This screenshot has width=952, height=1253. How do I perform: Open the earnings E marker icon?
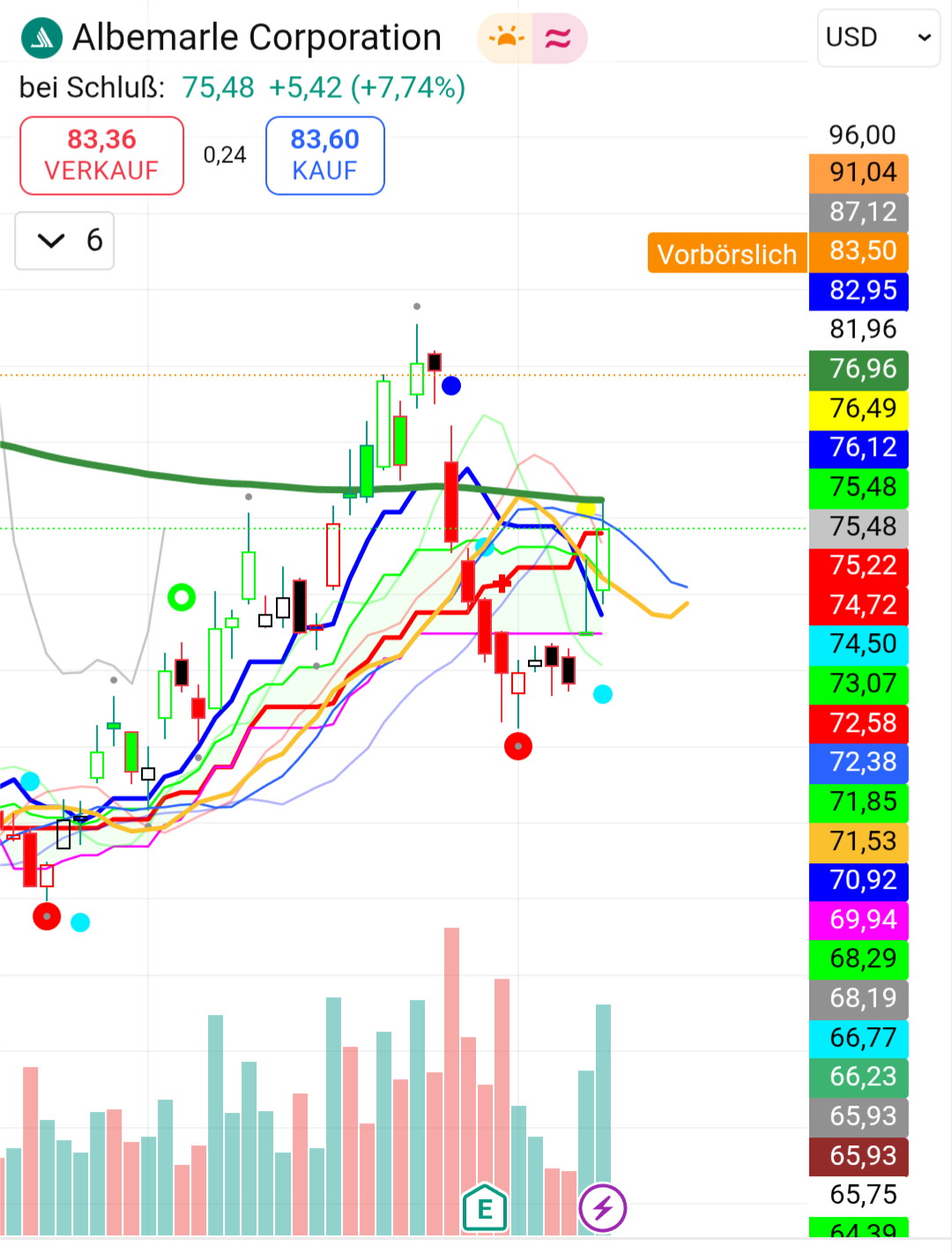(485, 1209)
